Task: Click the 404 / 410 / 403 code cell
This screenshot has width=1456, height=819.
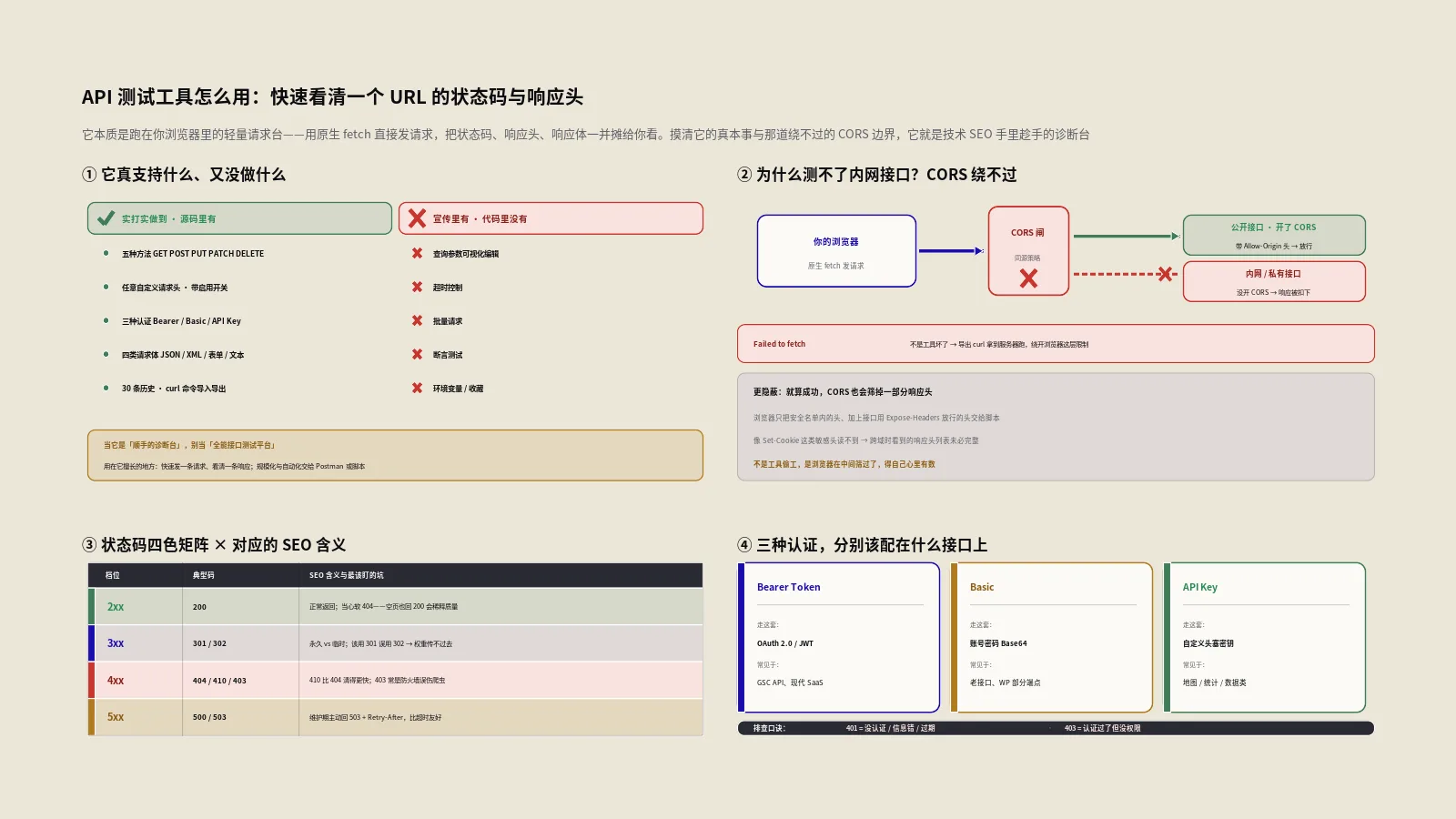Action: 219,681
